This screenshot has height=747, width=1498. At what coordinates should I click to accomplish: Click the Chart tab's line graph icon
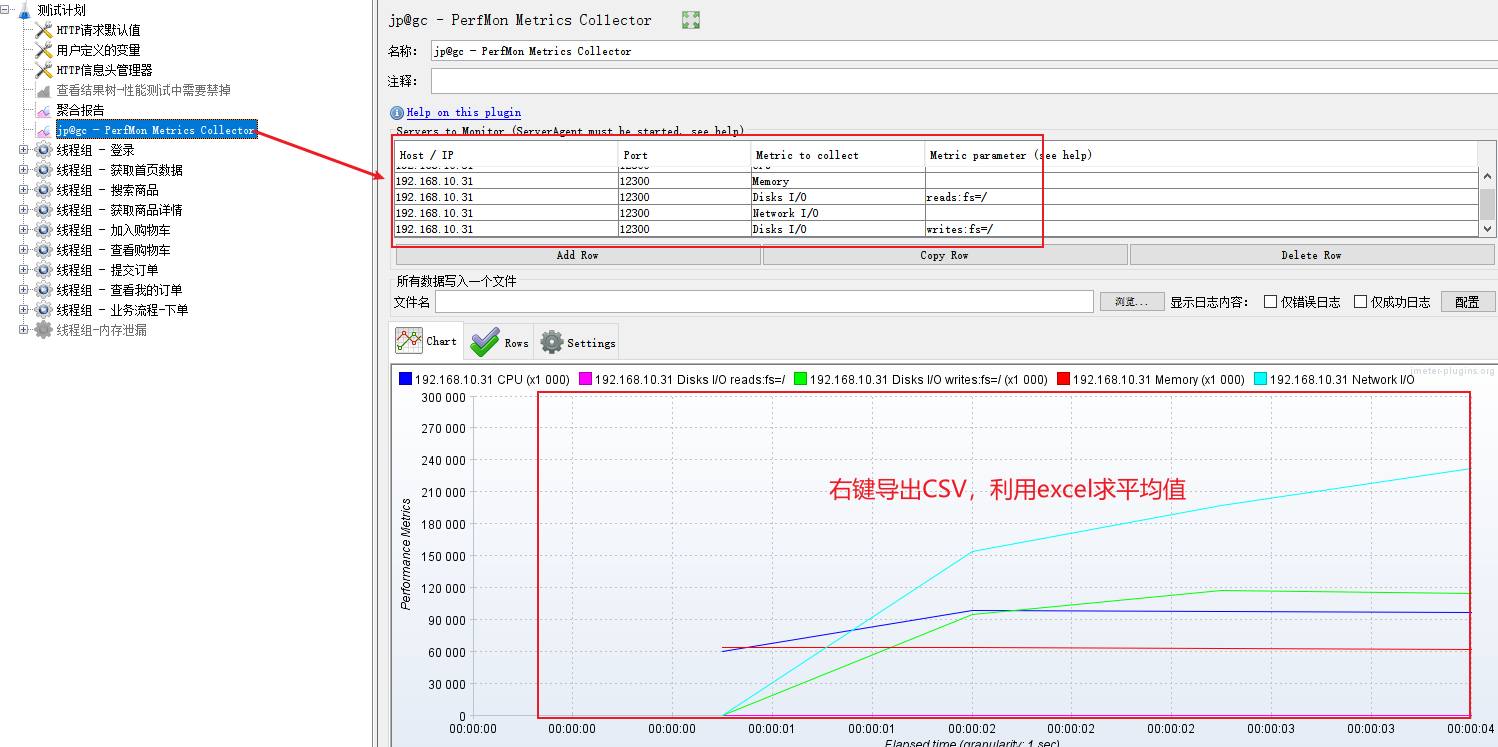pos(409,341)
